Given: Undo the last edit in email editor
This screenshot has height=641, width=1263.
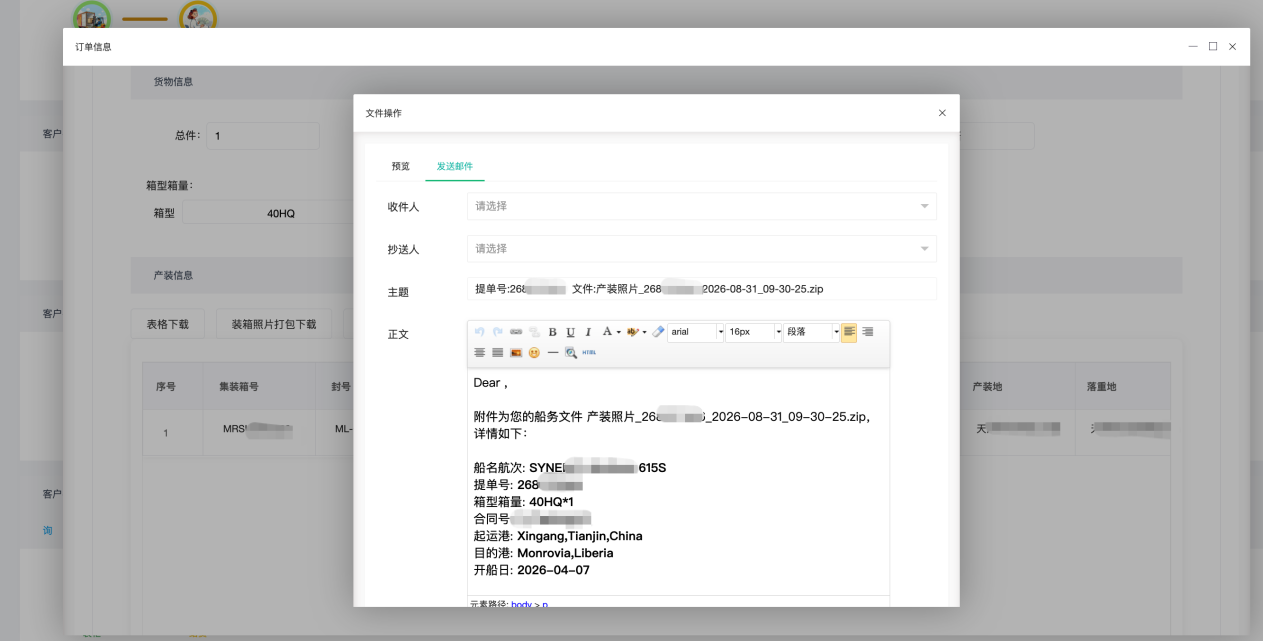Looking at the screenshot, I should 480,332.
